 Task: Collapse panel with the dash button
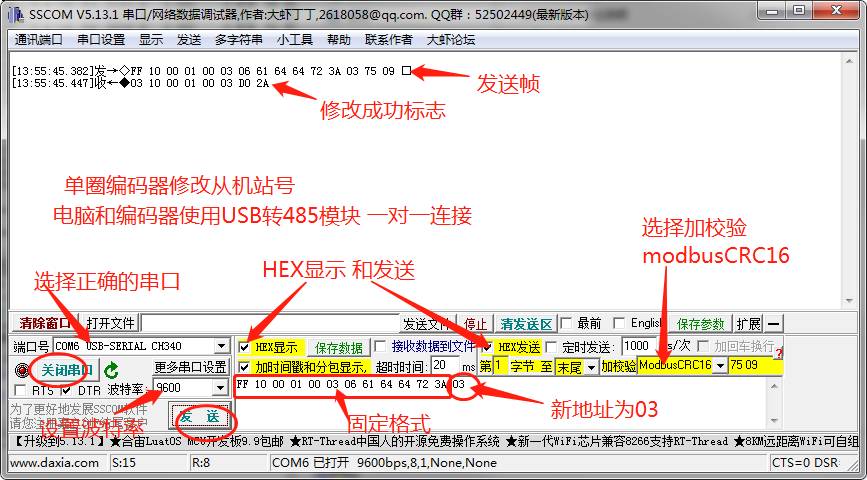774,324
